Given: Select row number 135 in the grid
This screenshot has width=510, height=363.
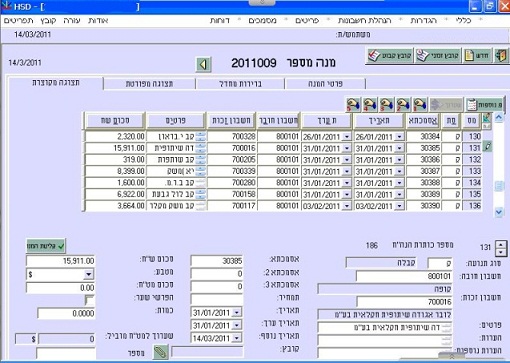Looking at the screenshot, I should click(472, 194).
